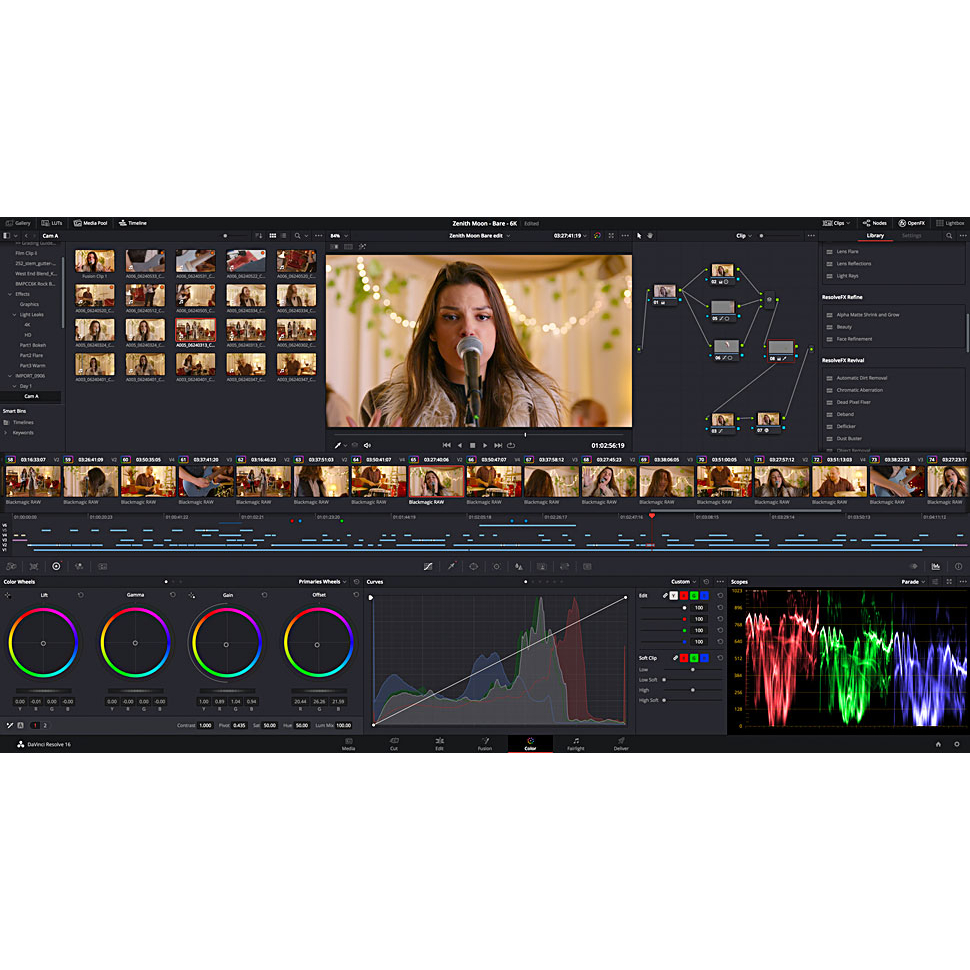Select the Deflicker effect
Screen dimensions: 970x970
[x=846, y=426]
